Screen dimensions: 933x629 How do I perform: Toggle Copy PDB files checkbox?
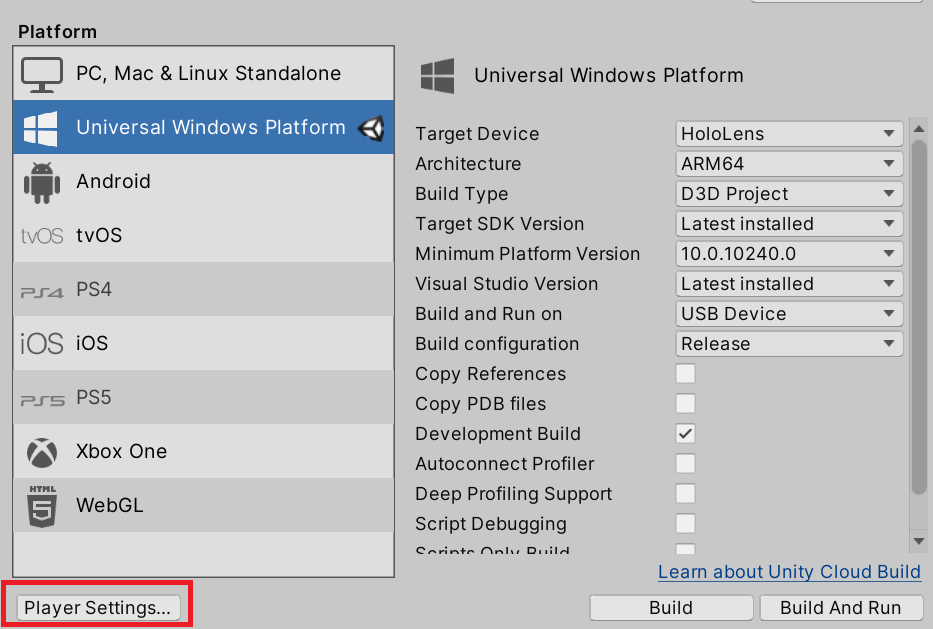click(x=685, y=403)
